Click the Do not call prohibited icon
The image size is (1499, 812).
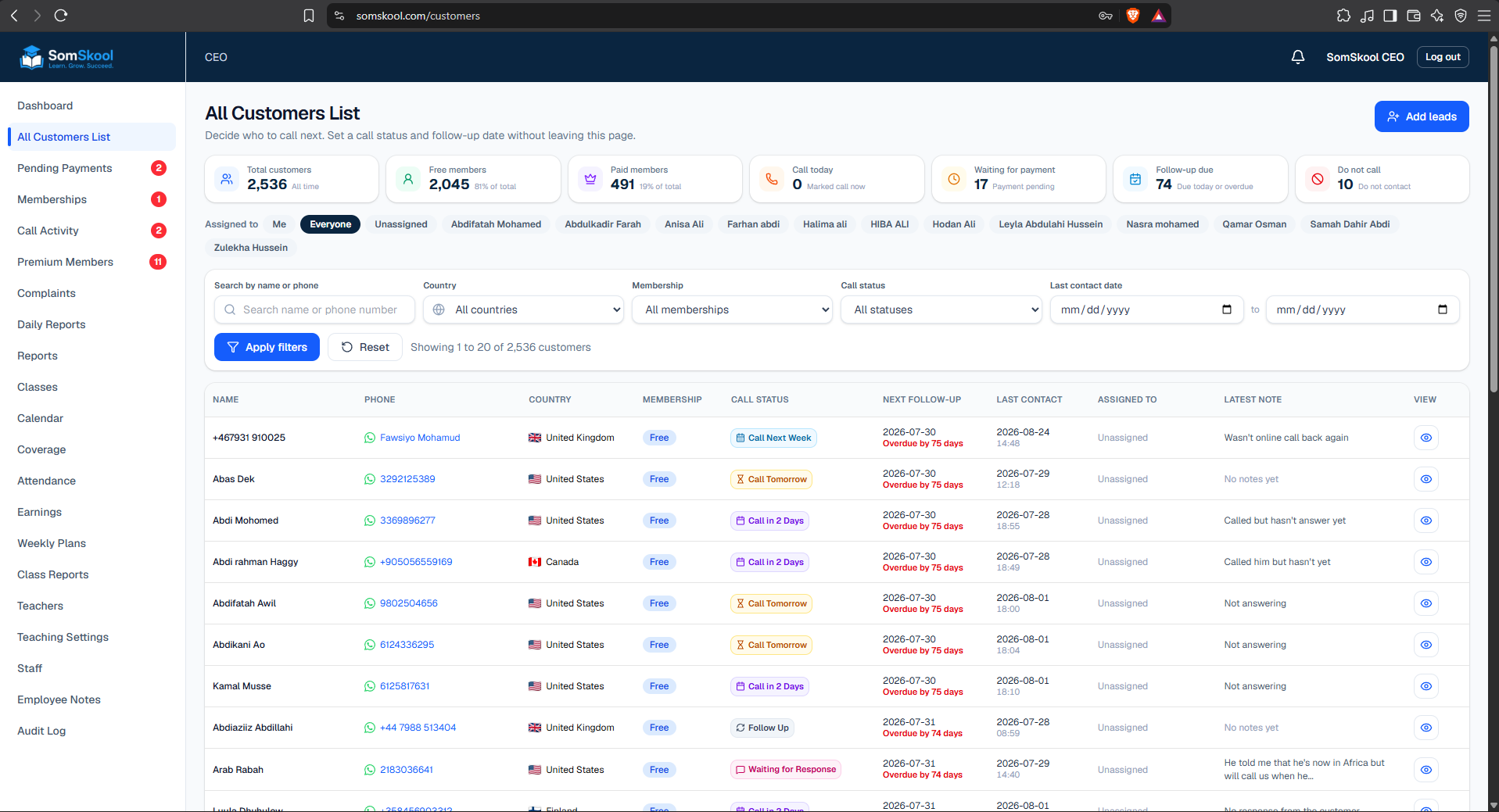point(1318,179)
